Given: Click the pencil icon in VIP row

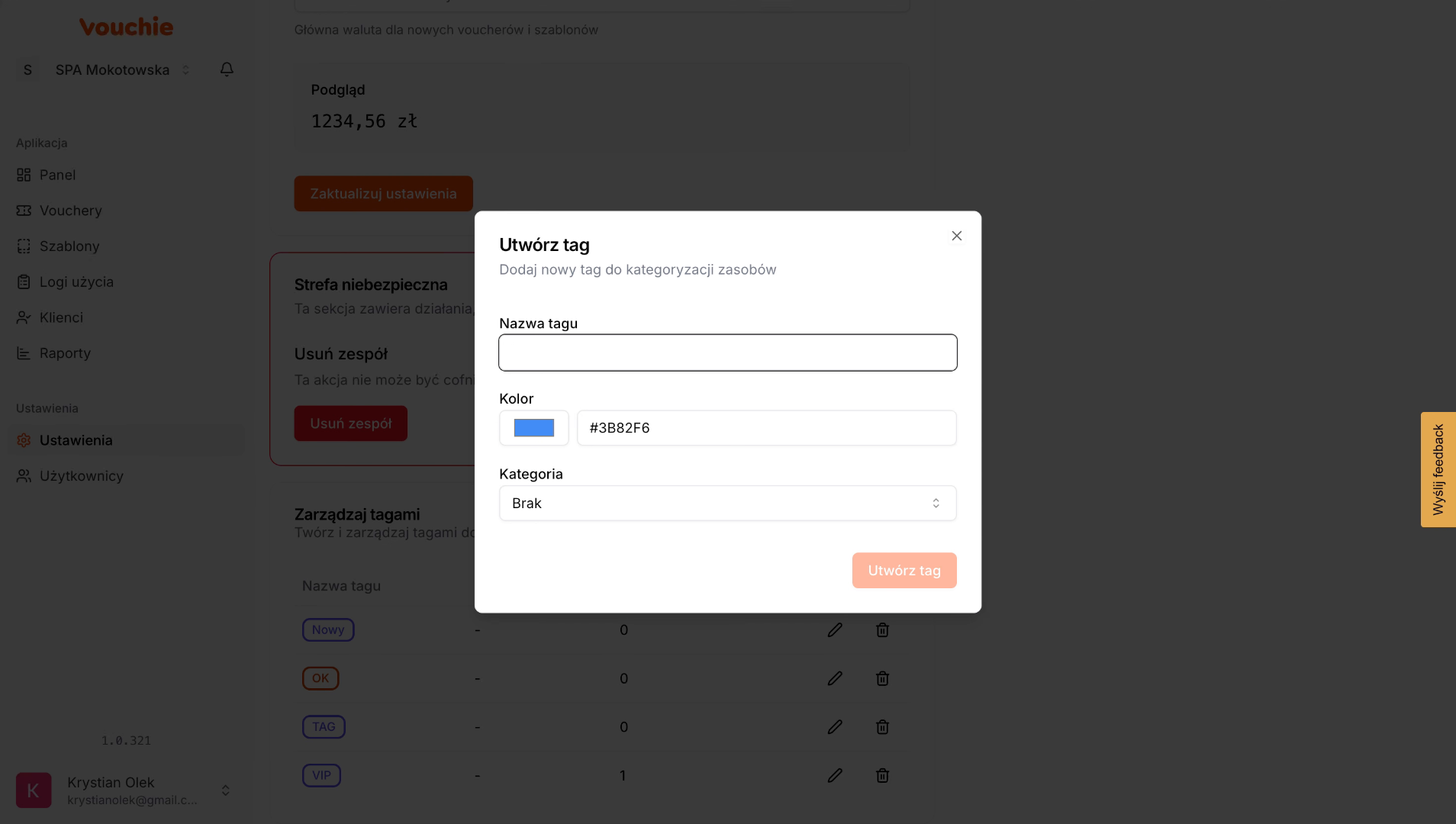Looking at the screenshot, I should (x=835, y=775).
